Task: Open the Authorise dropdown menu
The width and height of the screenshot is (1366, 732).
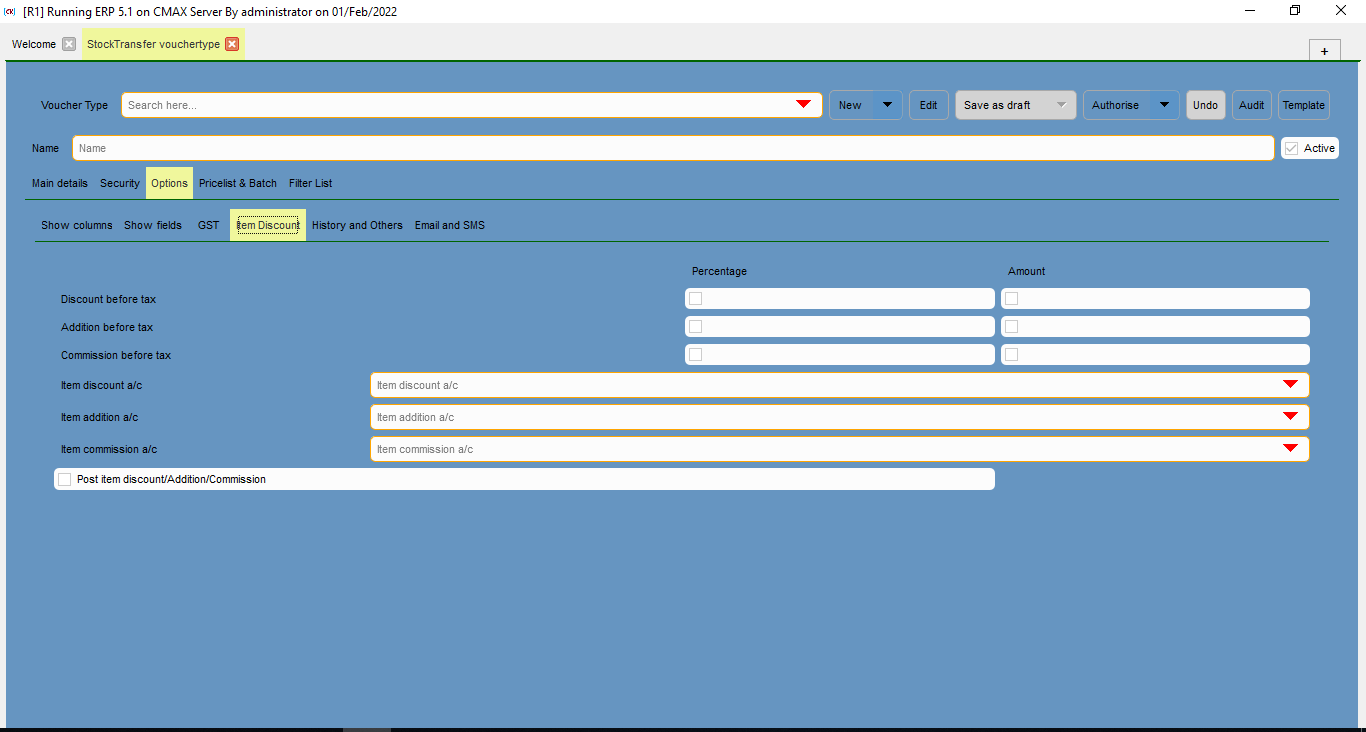Action: coord(1163,104)
